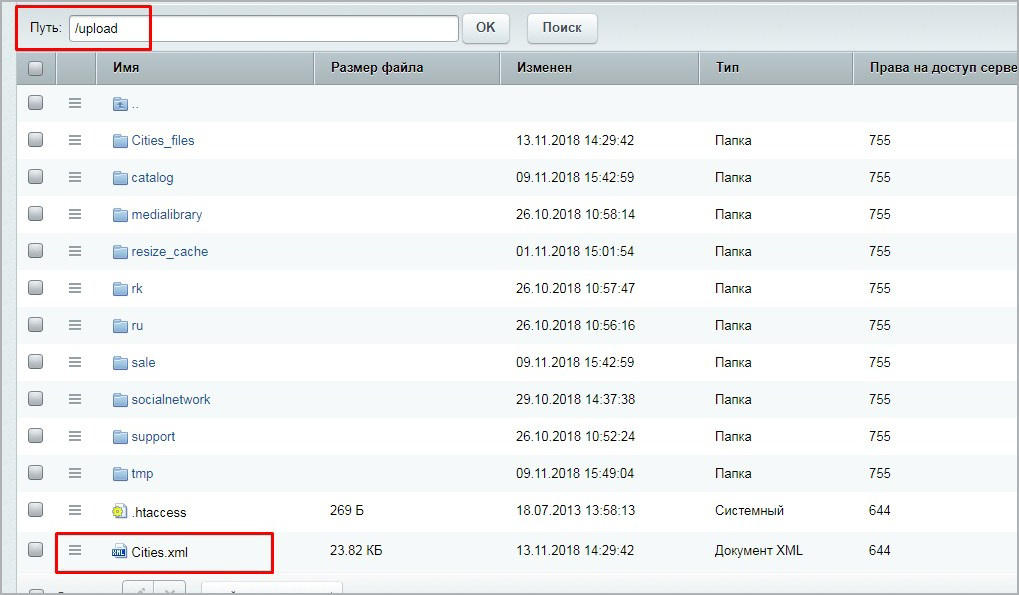The width and height of the screenshot is (1019, 595).
Task: Click the path input field with /upload
Action: click(263, 28)
